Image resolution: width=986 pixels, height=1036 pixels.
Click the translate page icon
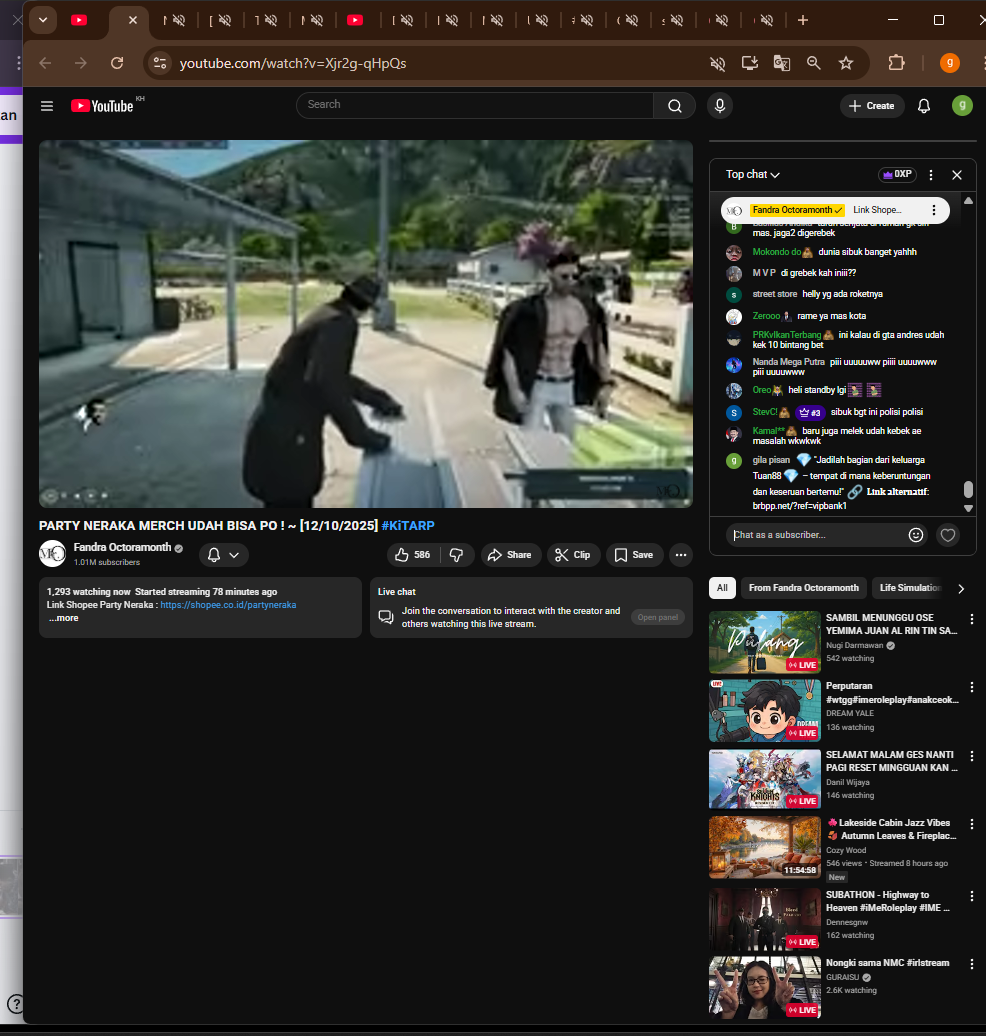[x=781, y=63]
